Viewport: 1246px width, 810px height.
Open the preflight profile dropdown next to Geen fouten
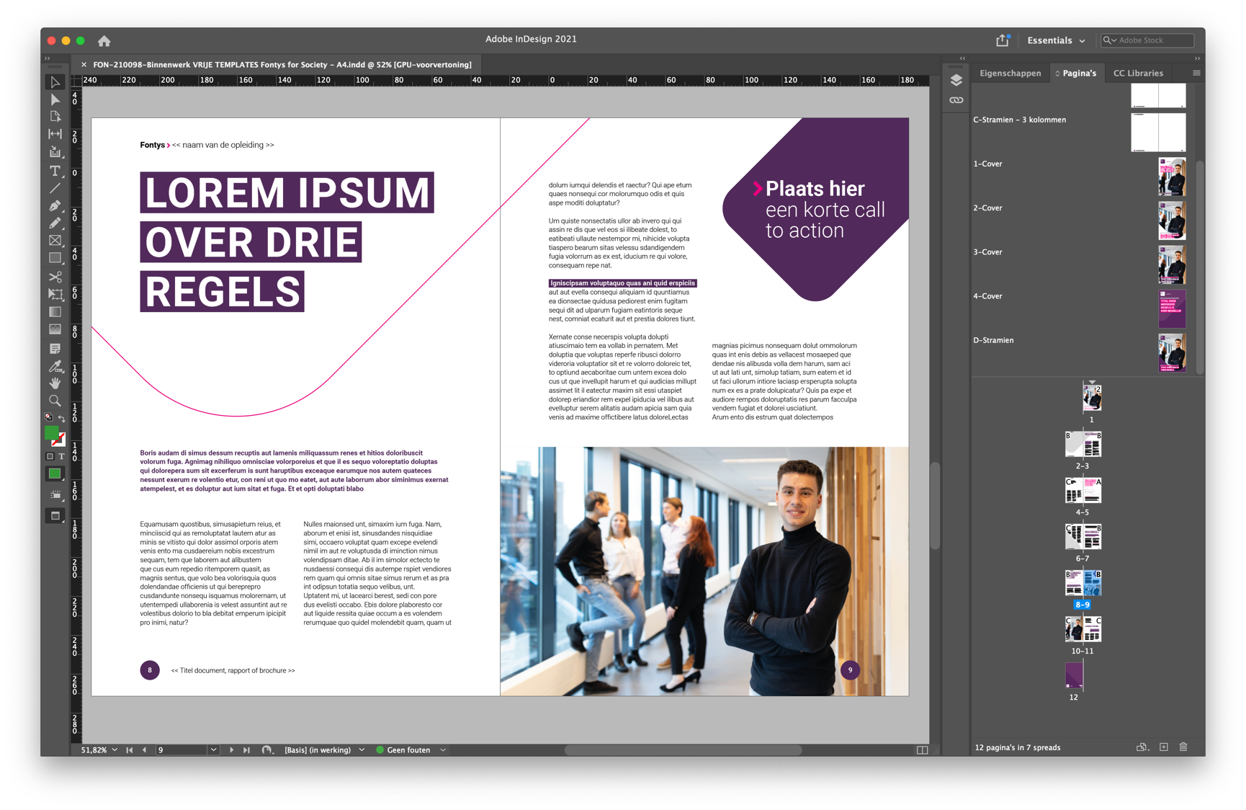[443, 748]
